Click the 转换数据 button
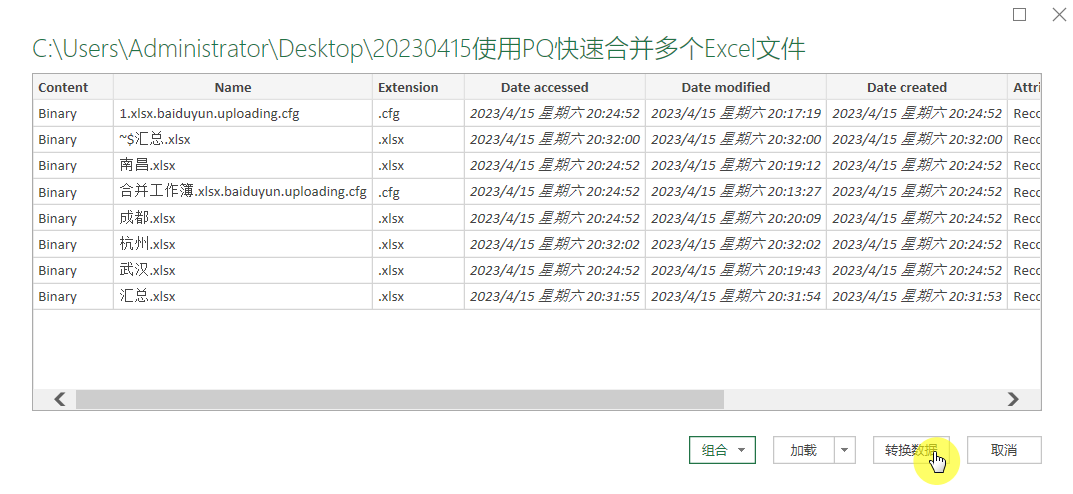 [x=911, y=450]
